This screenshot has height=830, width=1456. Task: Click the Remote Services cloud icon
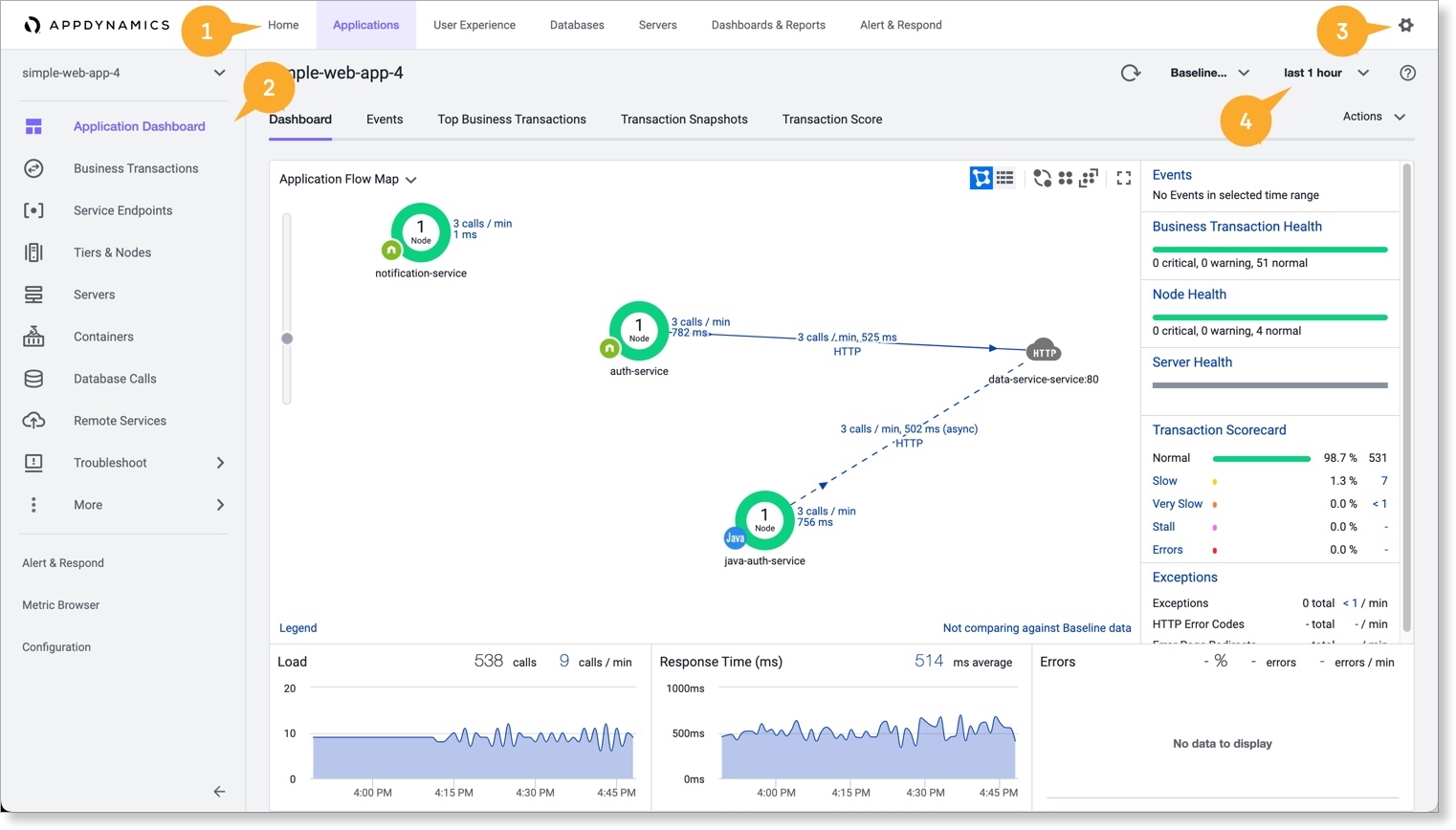click(33, 421)
